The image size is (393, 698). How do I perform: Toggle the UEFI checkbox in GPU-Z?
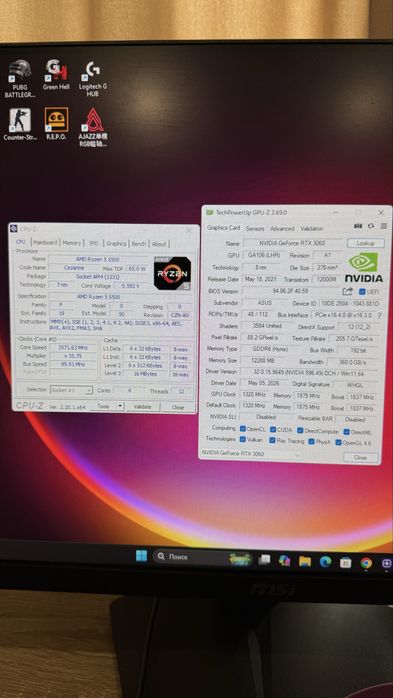pos(362,292)
